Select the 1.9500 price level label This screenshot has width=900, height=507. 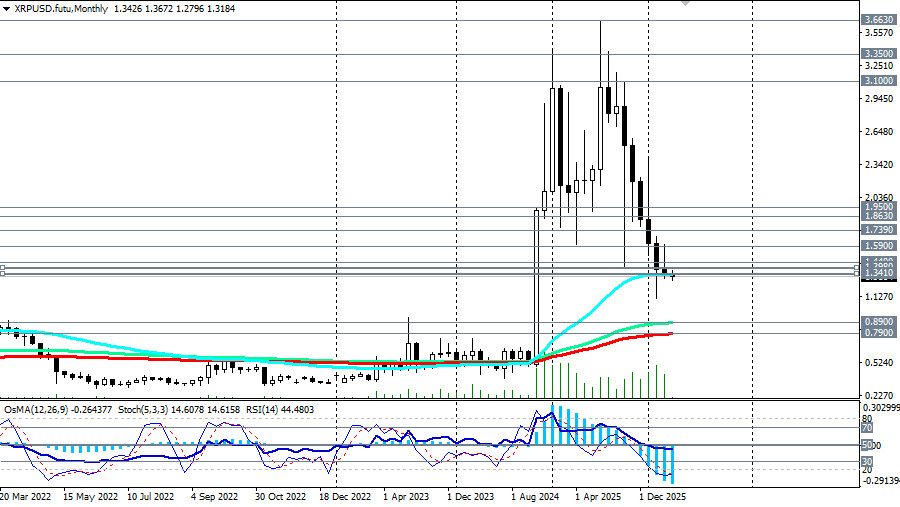[879, 206]
